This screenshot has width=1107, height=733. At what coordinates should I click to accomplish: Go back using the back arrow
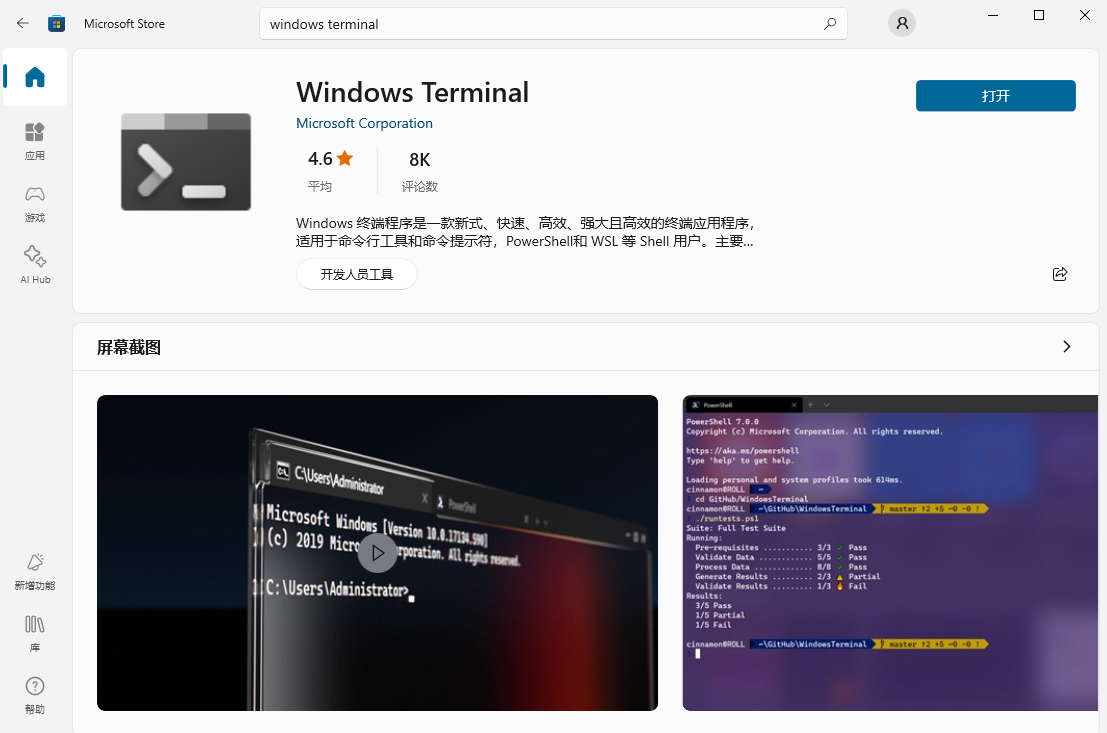coord(22,22)
